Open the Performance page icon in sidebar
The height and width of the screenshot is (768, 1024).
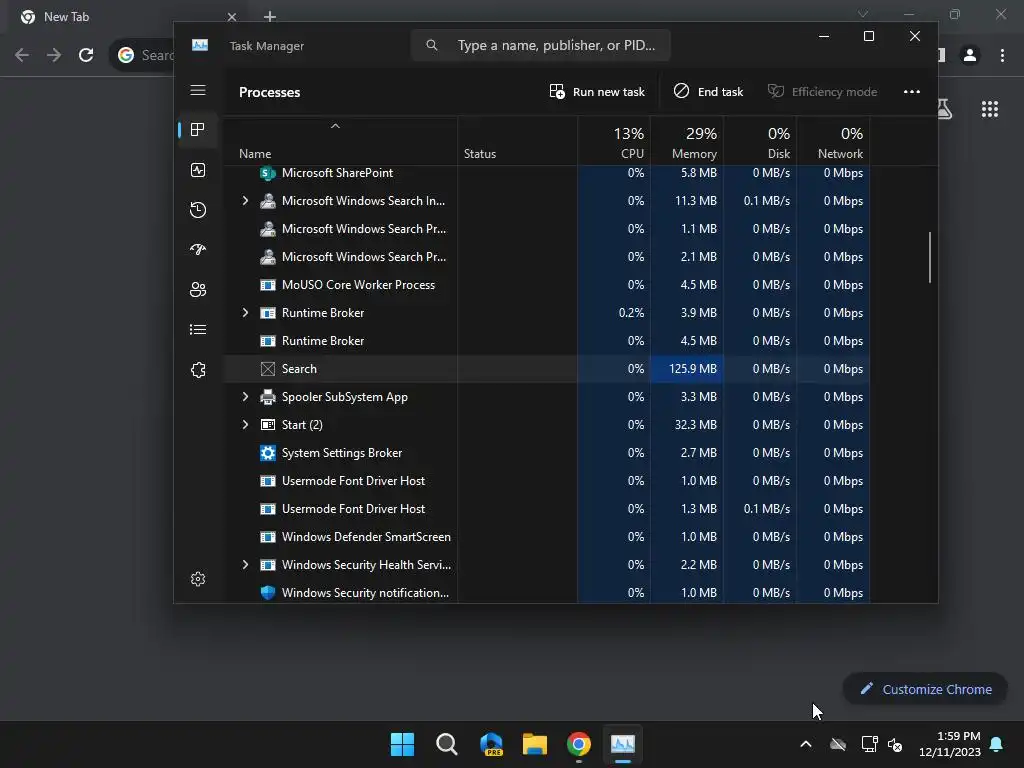198,170
